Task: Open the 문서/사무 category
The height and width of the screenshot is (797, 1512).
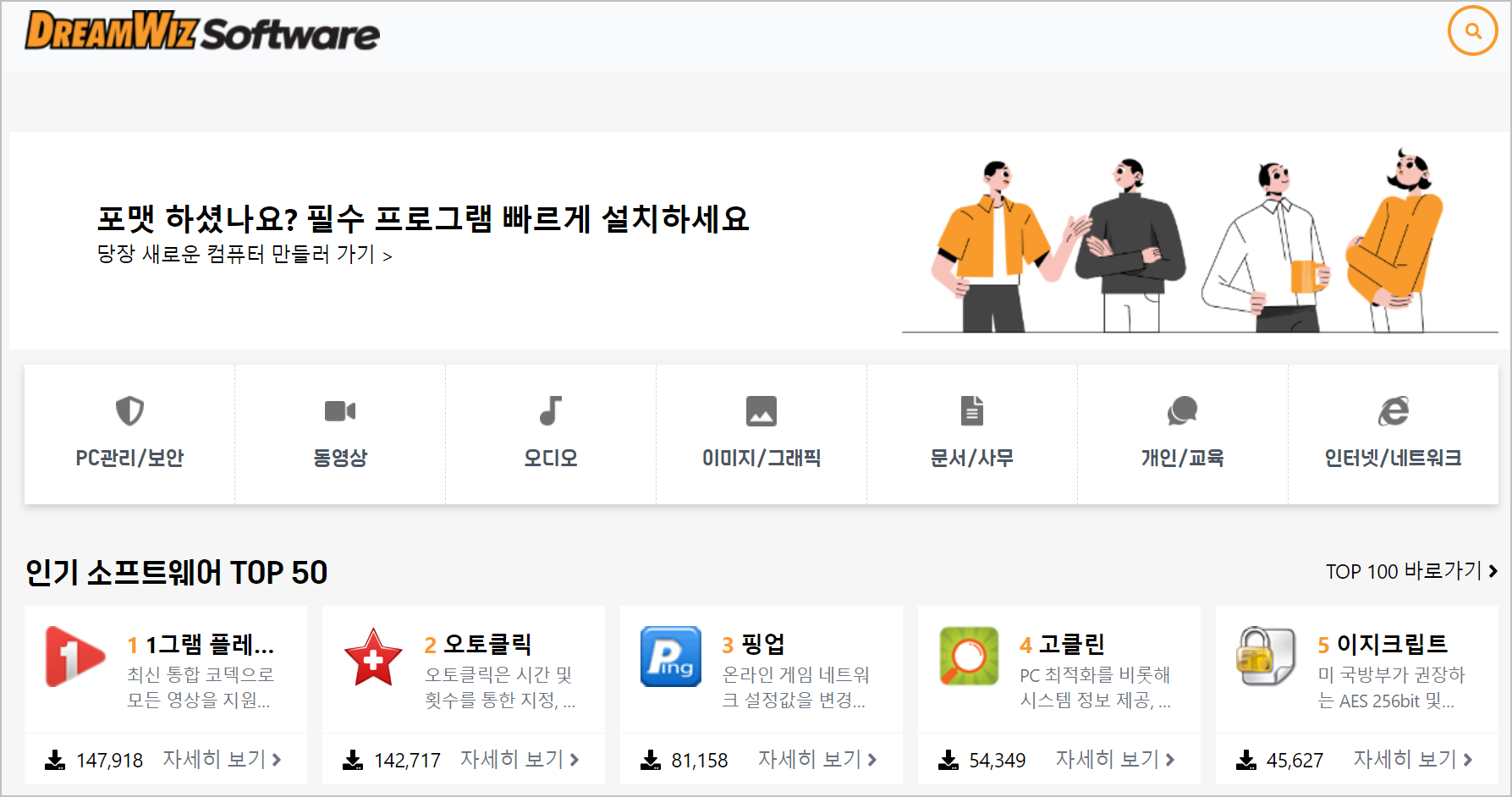Action: coord(972,435)
